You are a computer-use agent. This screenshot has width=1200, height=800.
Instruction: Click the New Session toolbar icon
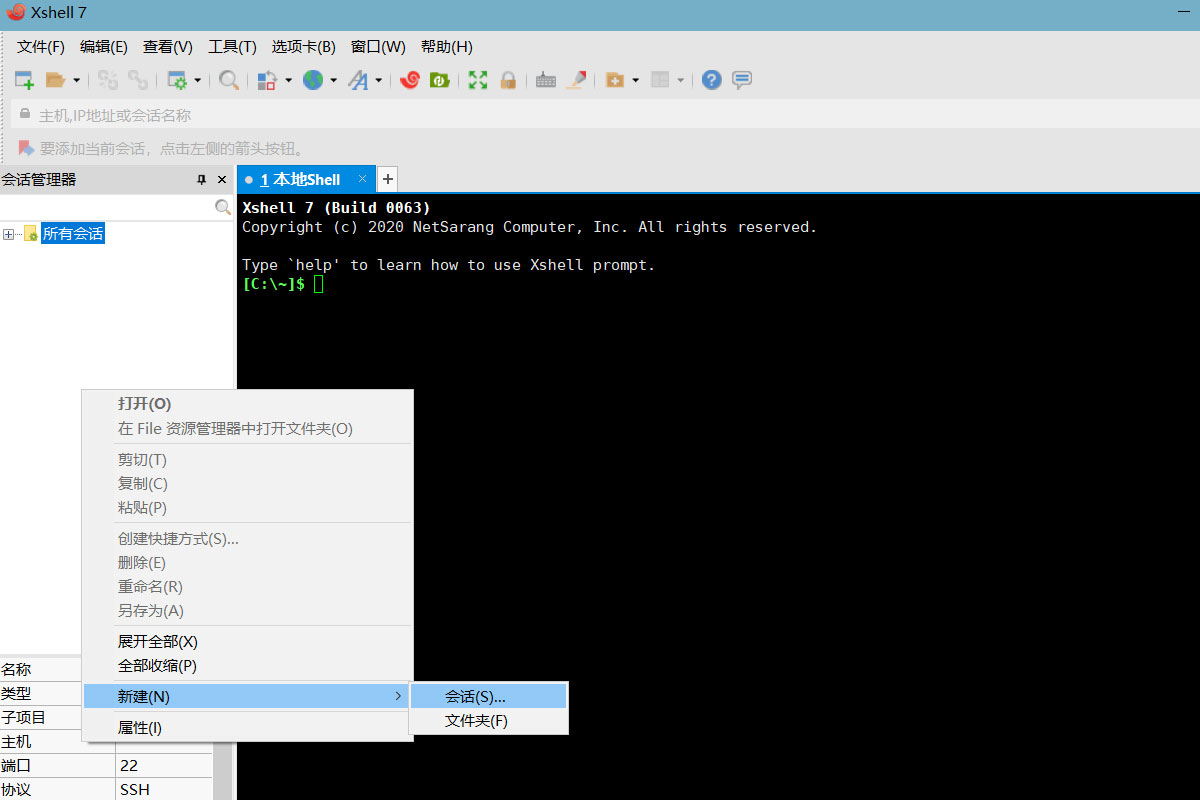[x=24, y=80]
